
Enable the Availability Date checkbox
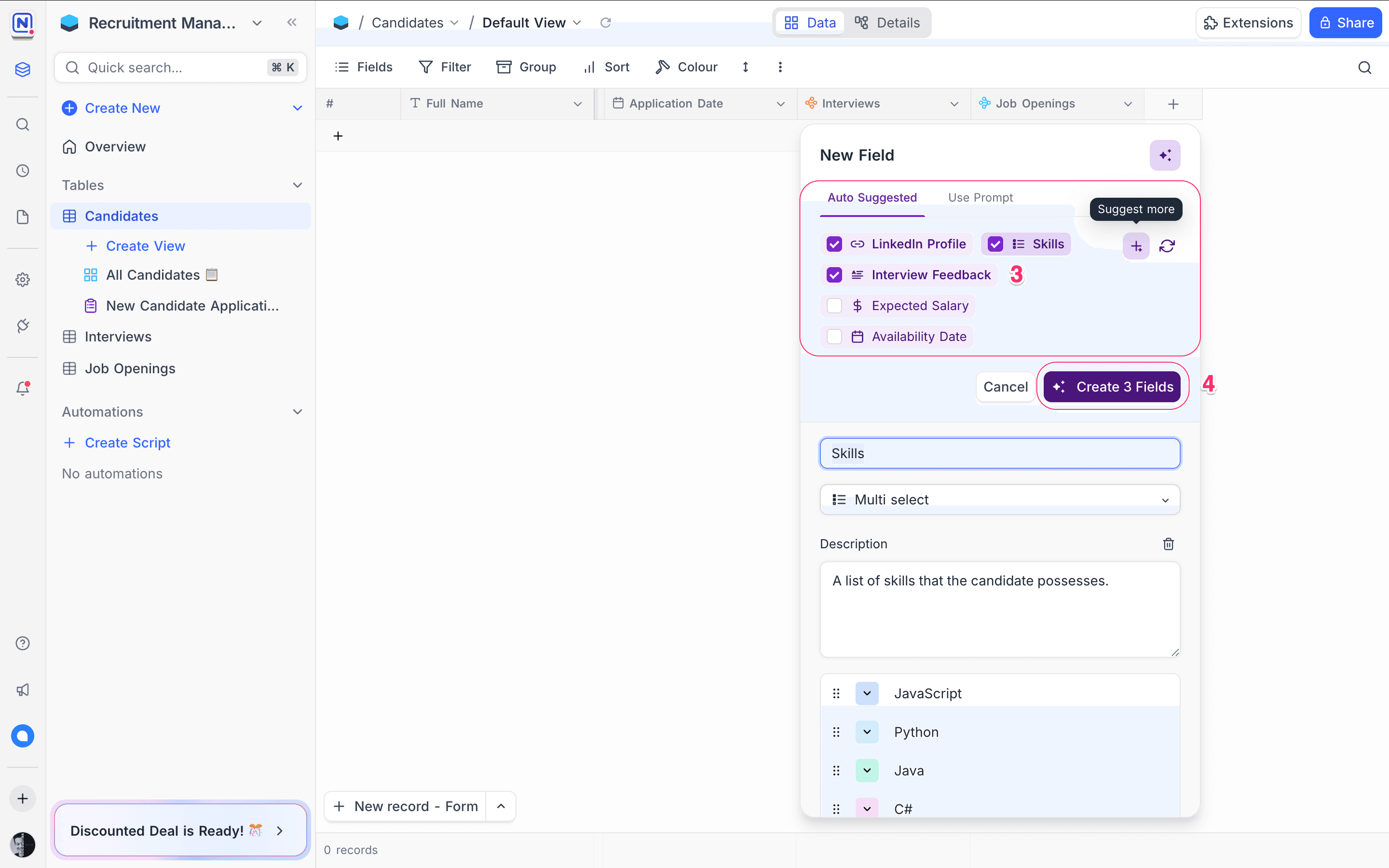834,337
